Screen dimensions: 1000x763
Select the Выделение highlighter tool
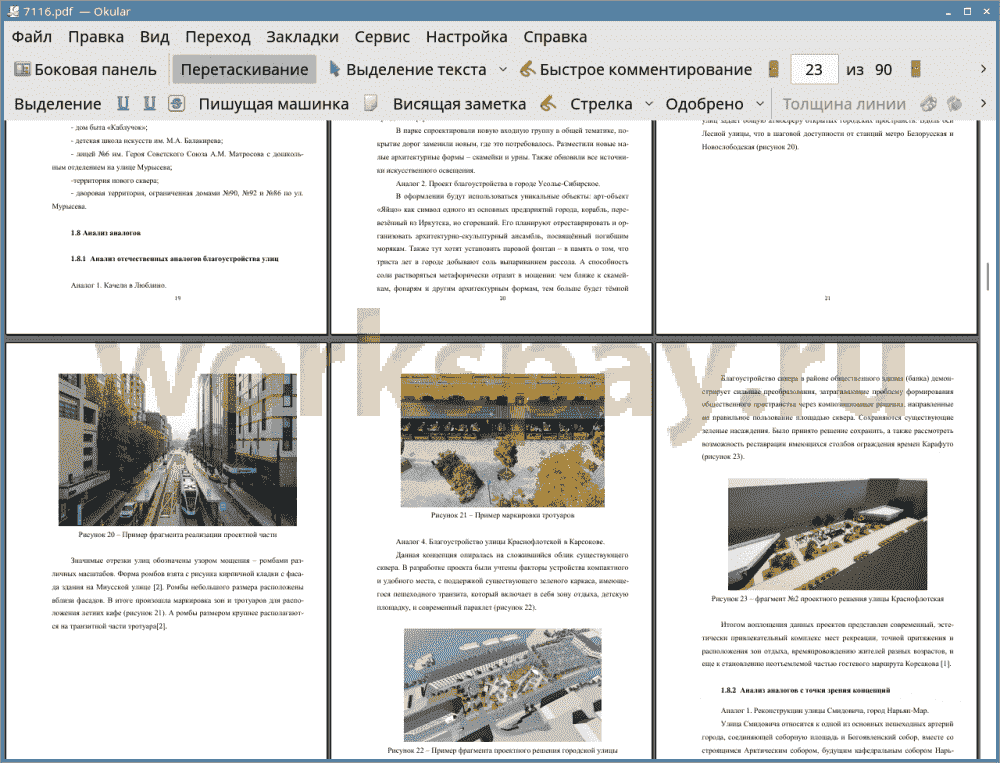pos(57,104)
